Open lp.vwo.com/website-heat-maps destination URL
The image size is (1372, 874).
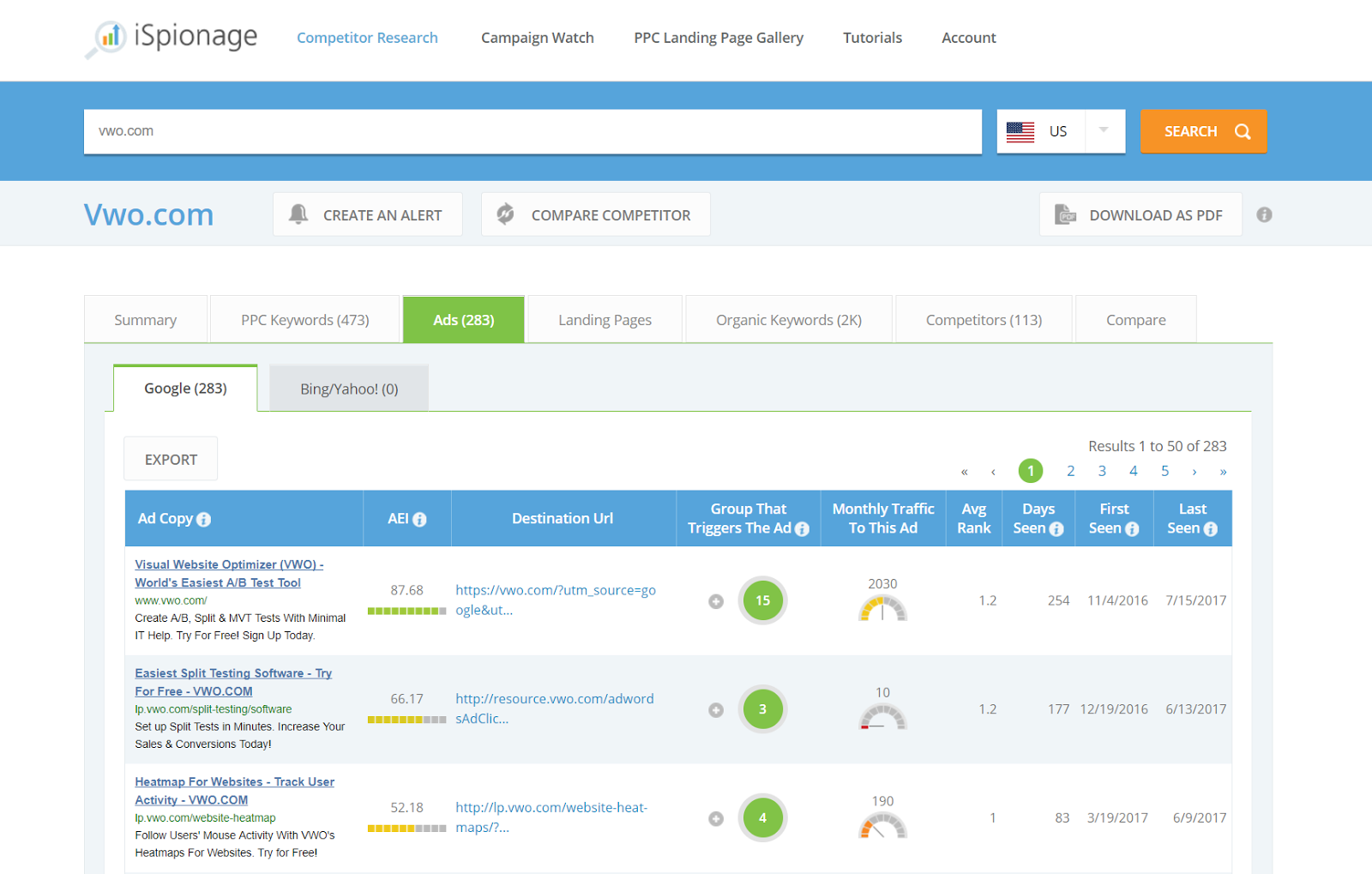coord(551,817)
